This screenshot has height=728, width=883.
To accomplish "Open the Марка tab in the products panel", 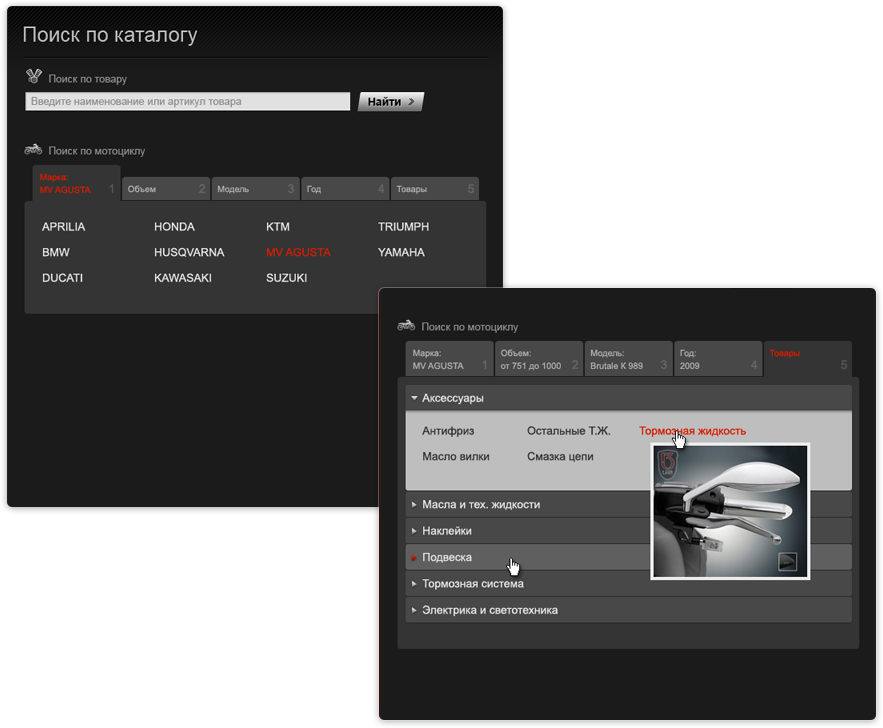I will click(x=449, y=359).
